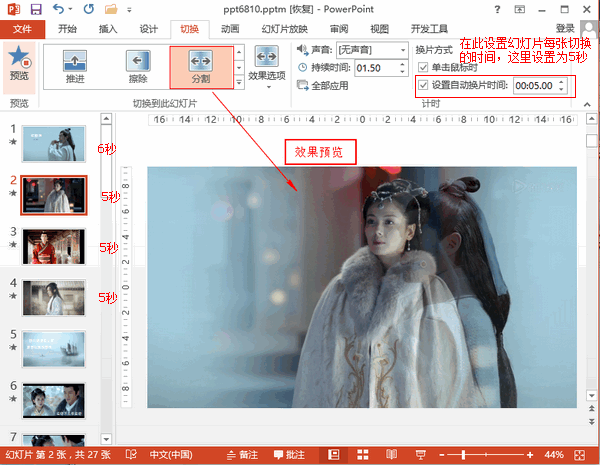The width and height of the screenshot is (600, 465).
Task: Click the 全部应用 button
Action: tap(323, 85)
